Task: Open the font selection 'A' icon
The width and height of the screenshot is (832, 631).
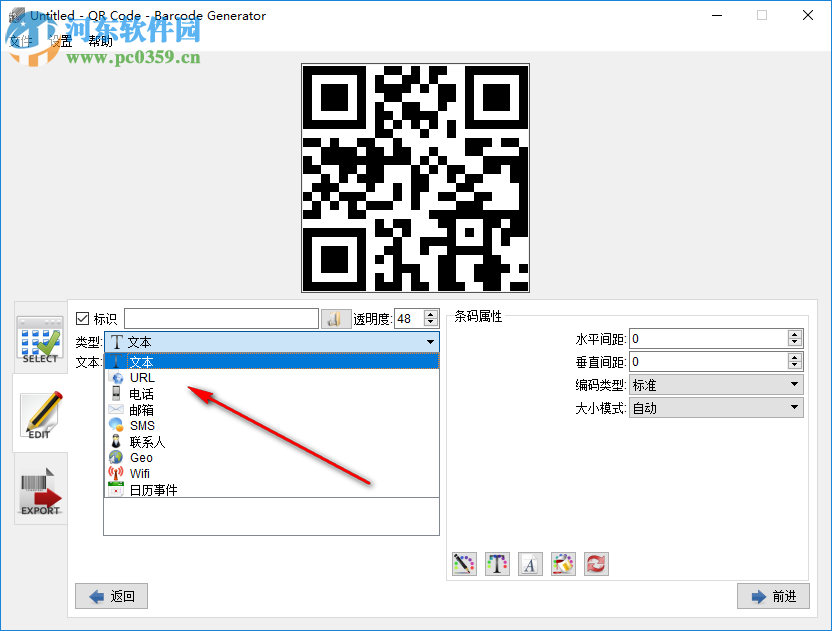Action: coord(530,563)
